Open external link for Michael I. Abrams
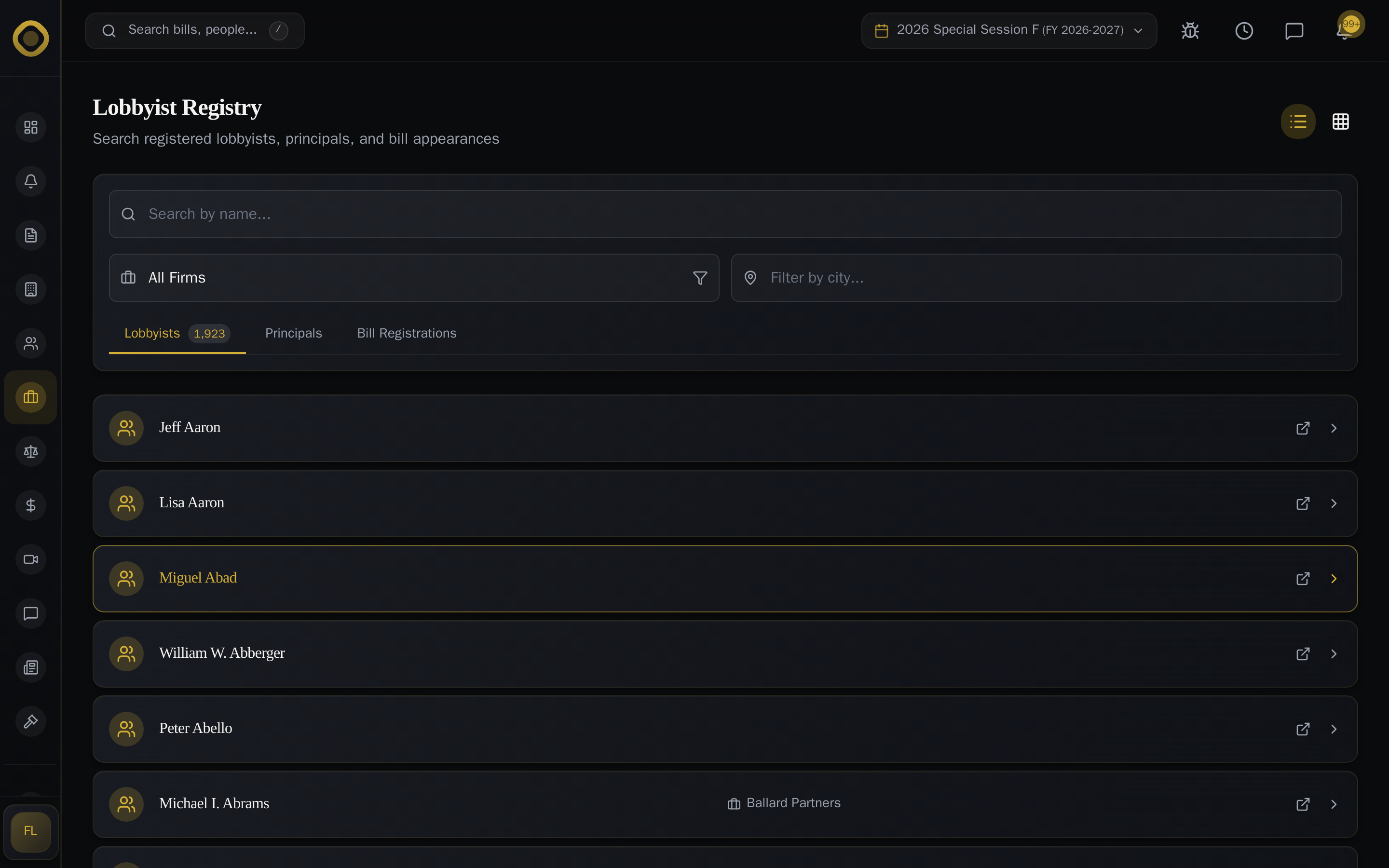Viewport: 1389px width, 868px height. [1303, 804]
